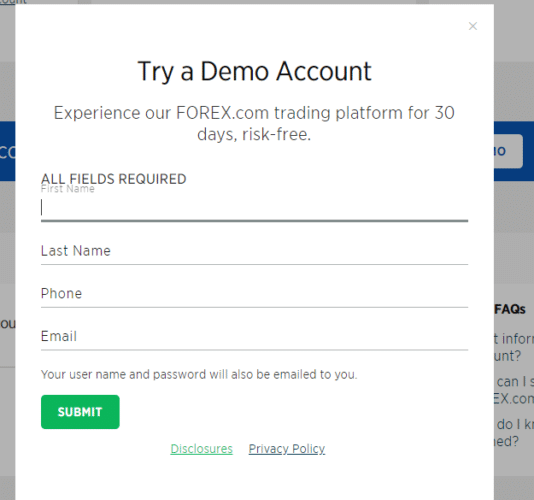Click the "Try a Demo Account" heading
Image resolution: width=534 pixels, height=500 pixels.
coord(254,71)
